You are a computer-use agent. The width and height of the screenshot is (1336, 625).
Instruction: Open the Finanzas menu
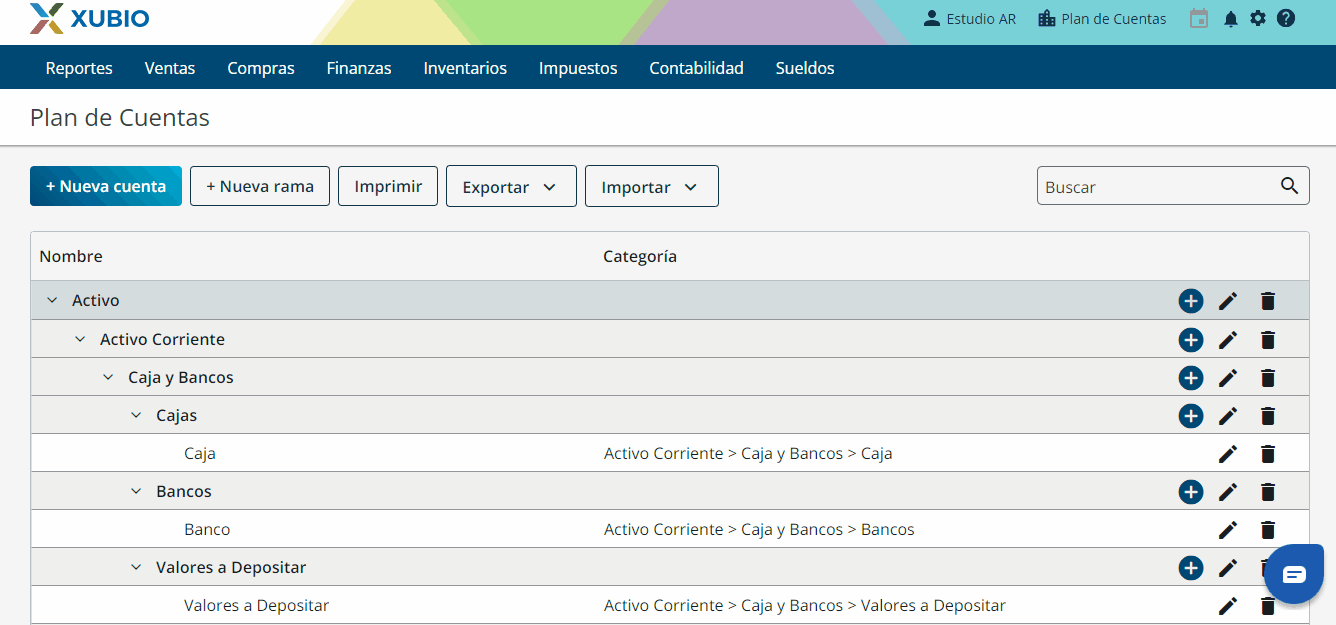click(359, 68)
